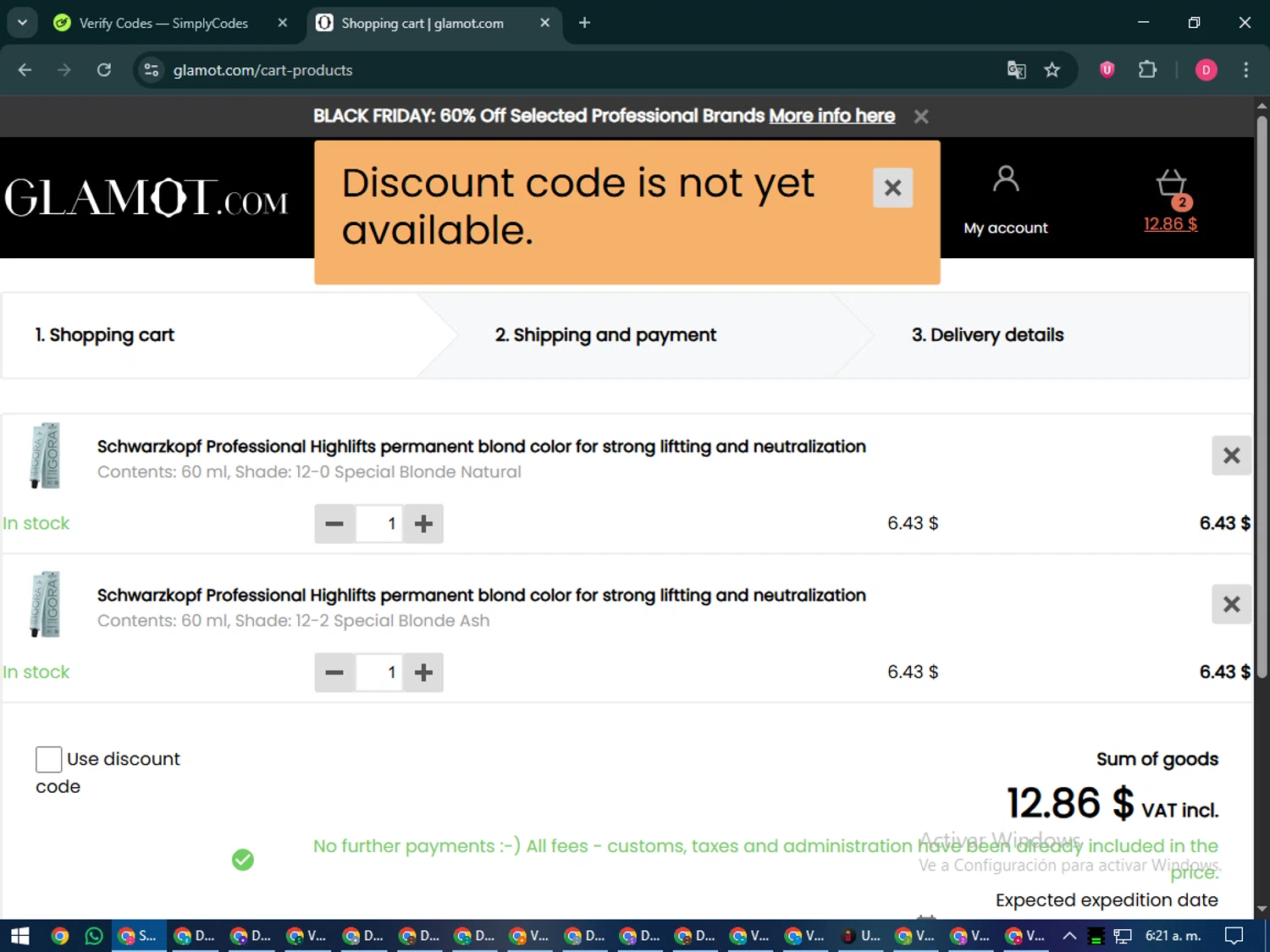This screenshot has width=1270, height=952.
Task: Go to the GLAMOT.COM homepage logo
Action: pos(146,198)
